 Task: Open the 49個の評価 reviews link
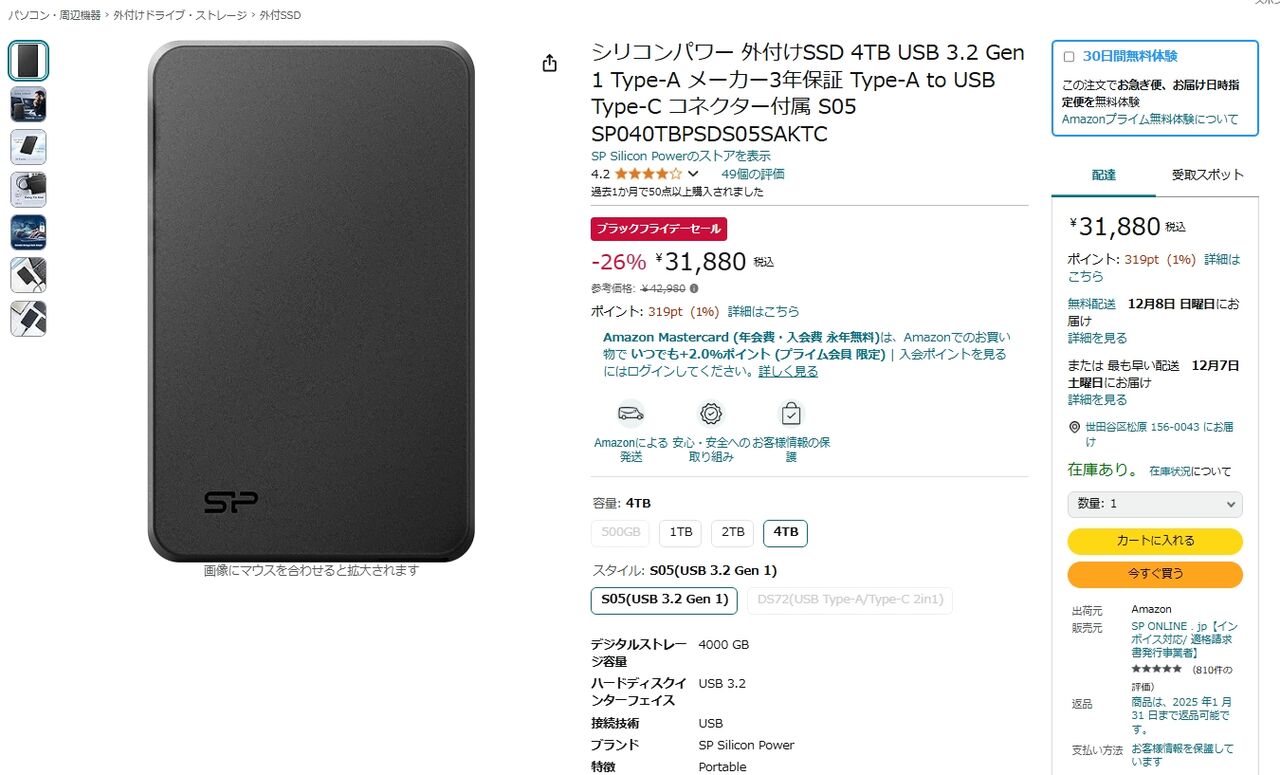pyautogui.click(x=753, y=174)
